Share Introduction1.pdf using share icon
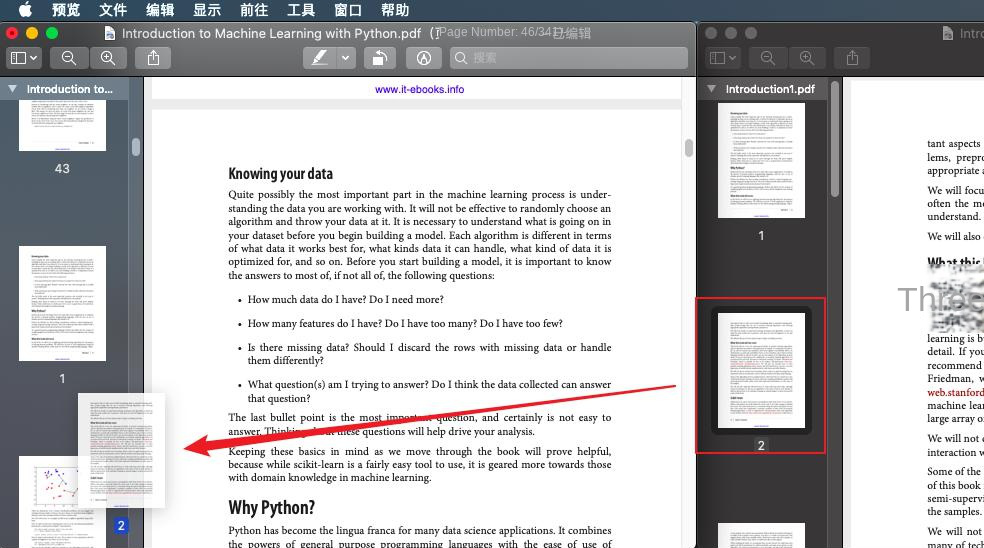The width and height of the screenshot is (984, 548). (x=852, y=58)
